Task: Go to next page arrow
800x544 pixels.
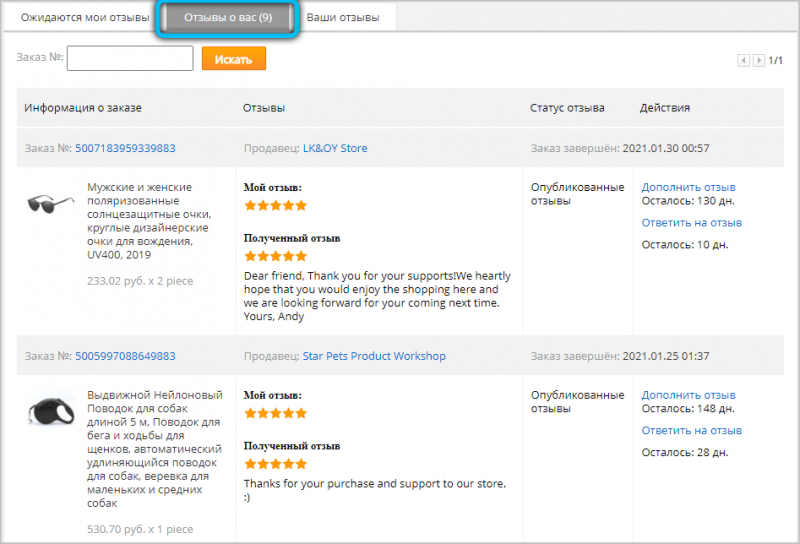Action: coord(759,60)
